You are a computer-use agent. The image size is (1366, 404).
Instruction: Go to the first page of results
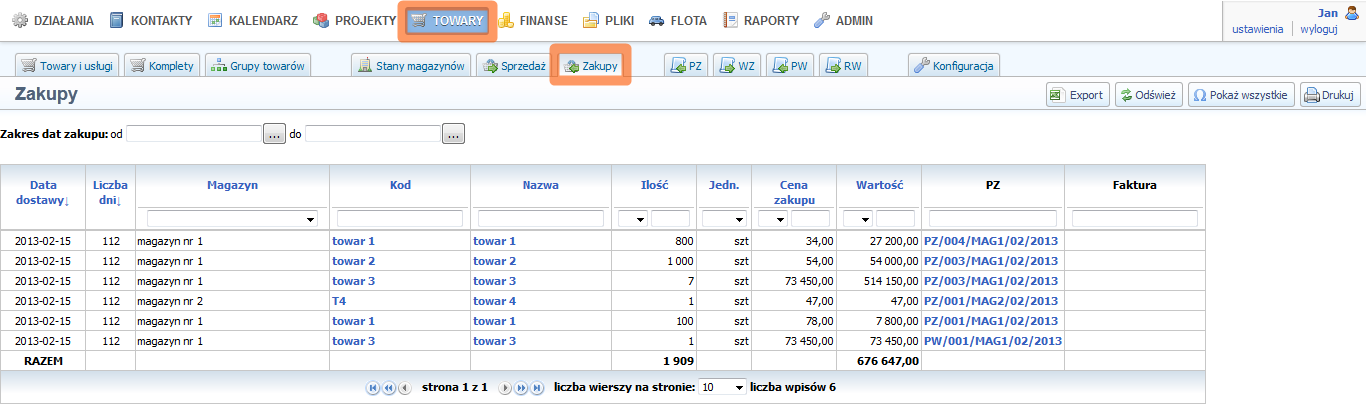[373, 388]
